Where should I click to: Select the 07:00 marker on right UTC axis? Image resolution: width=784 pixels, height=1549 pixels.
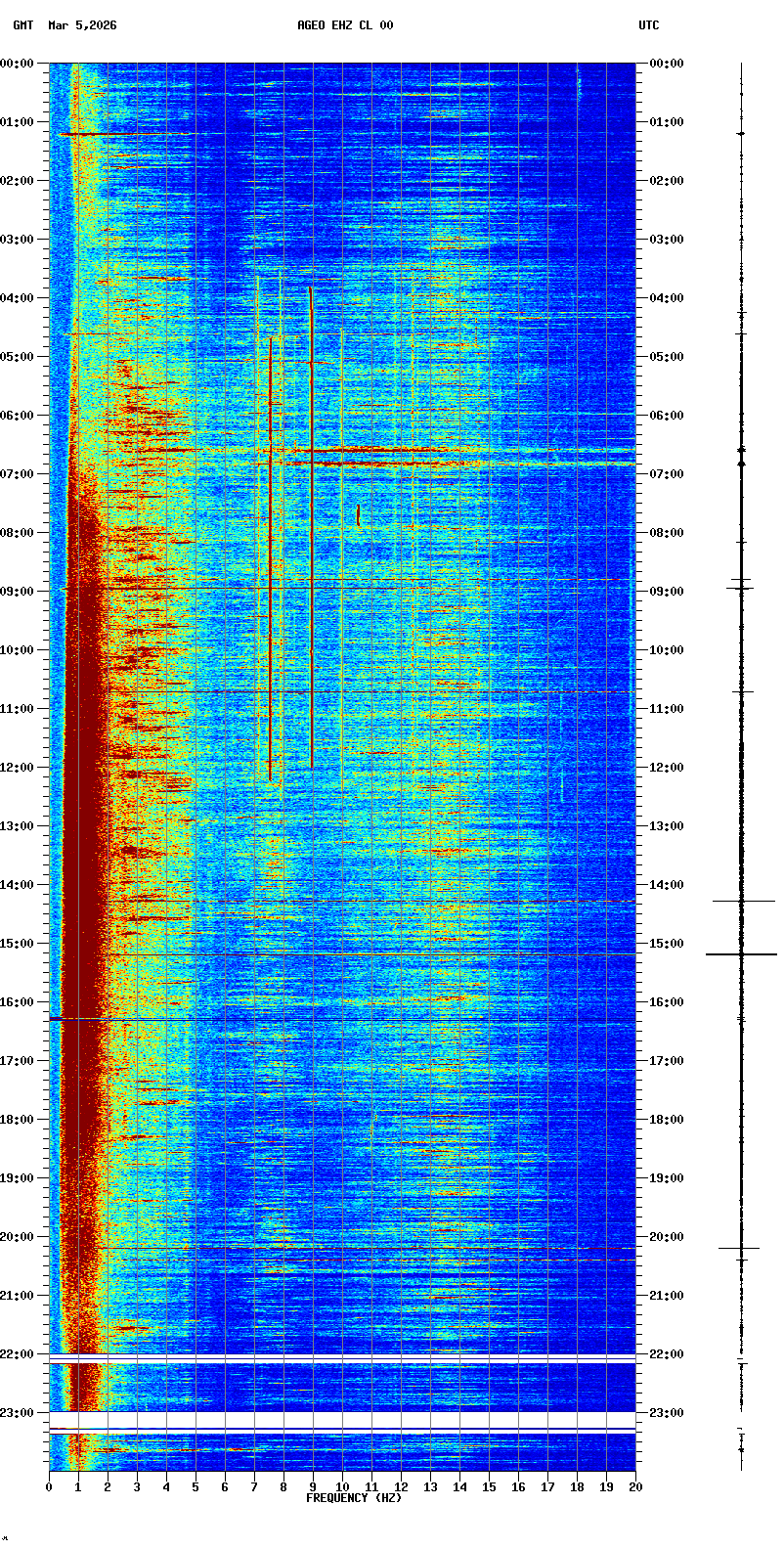[667, 474]
